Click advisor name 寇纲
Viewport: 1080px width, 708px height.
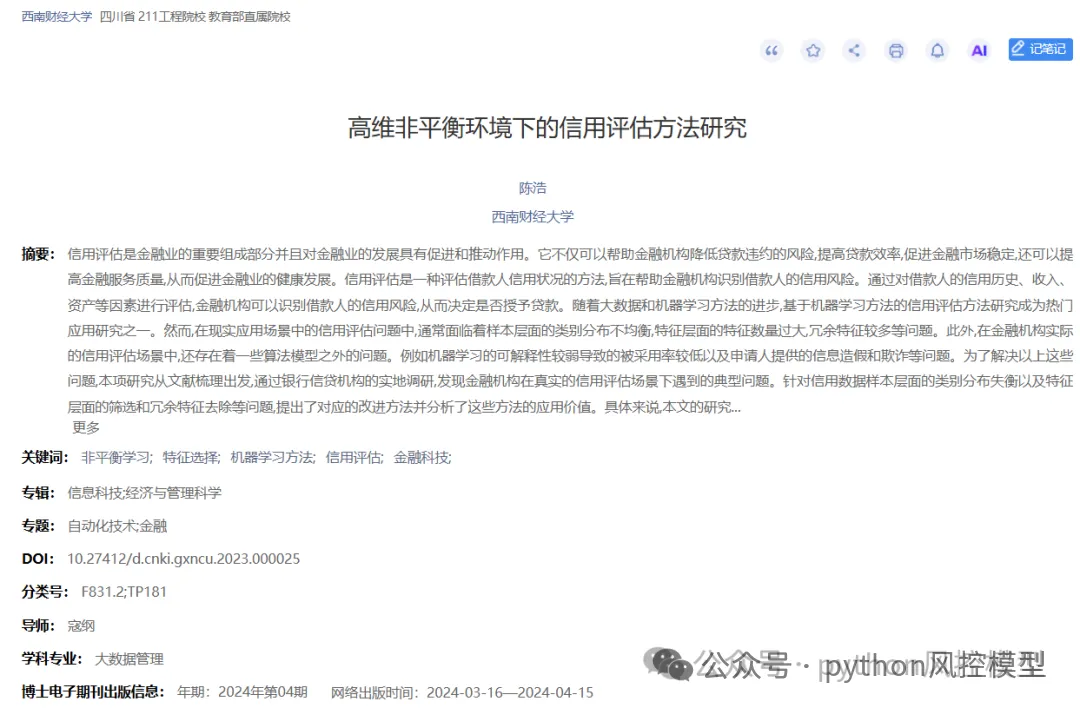click(x=81, y=625)
